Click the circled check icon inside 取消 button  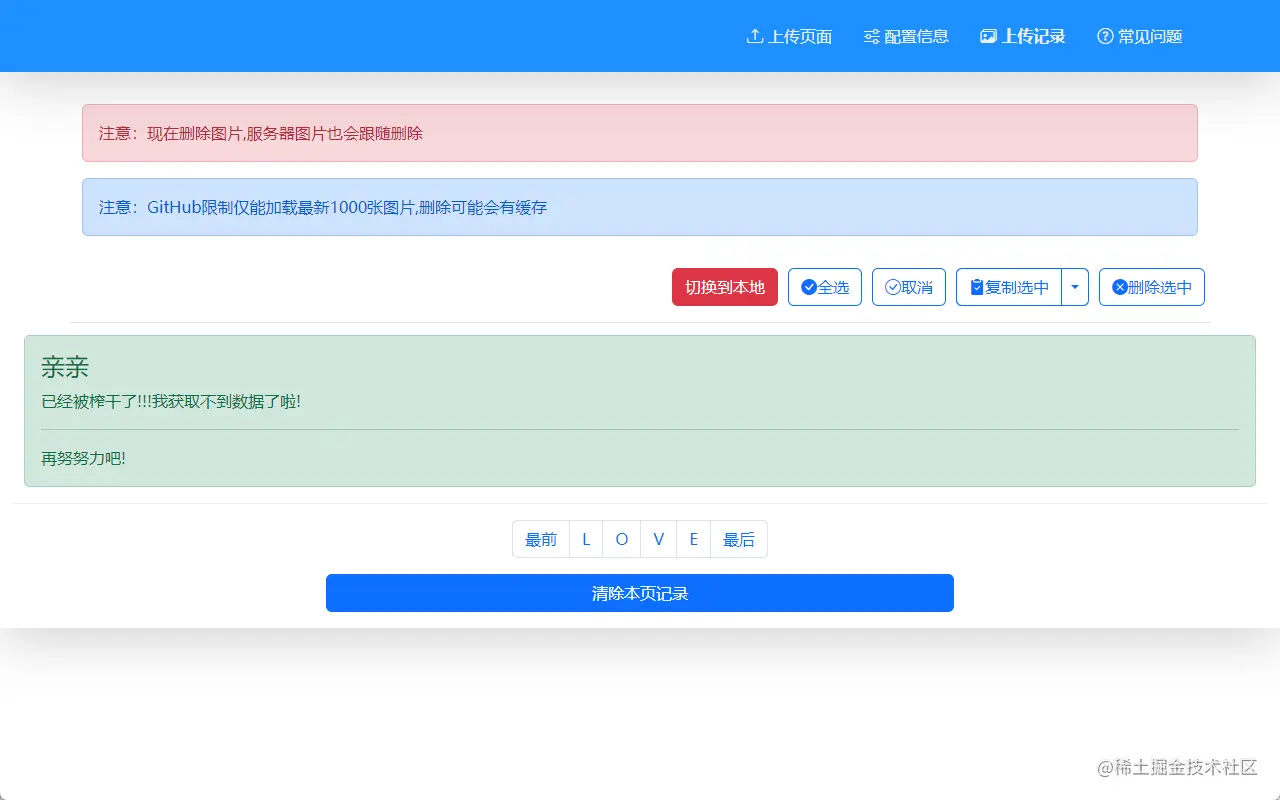coord(893,287)
